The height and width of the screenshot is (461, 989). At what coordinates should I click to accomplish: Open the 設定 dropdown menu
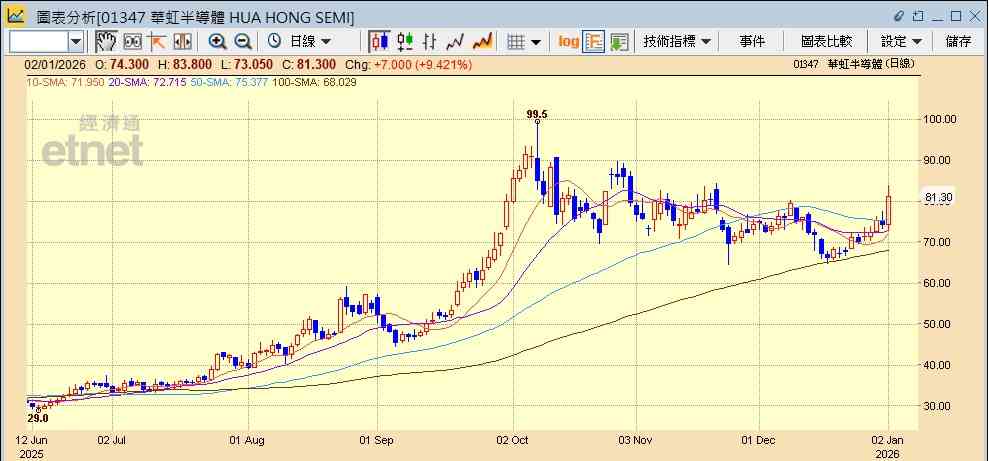click(x=901, y=42)
